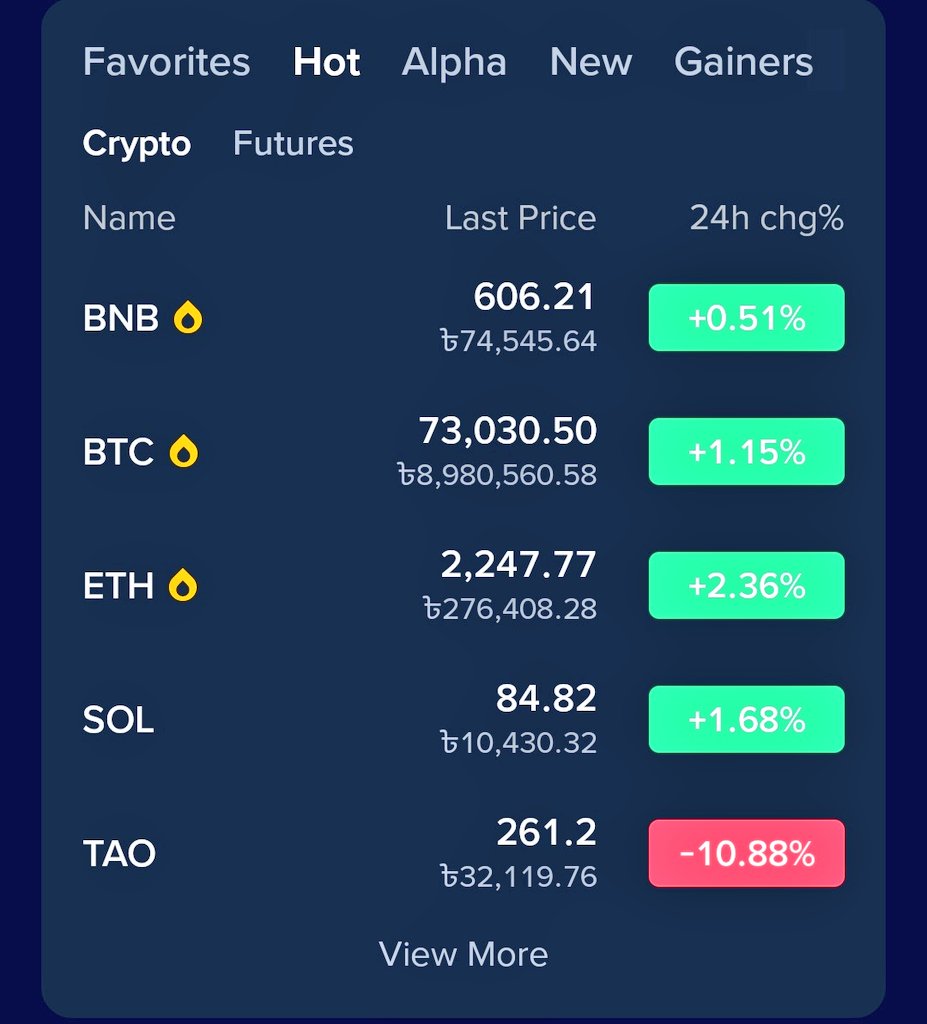Open the Alpha tab
This screenshot has width=927, height=1024.
(454, 62)
